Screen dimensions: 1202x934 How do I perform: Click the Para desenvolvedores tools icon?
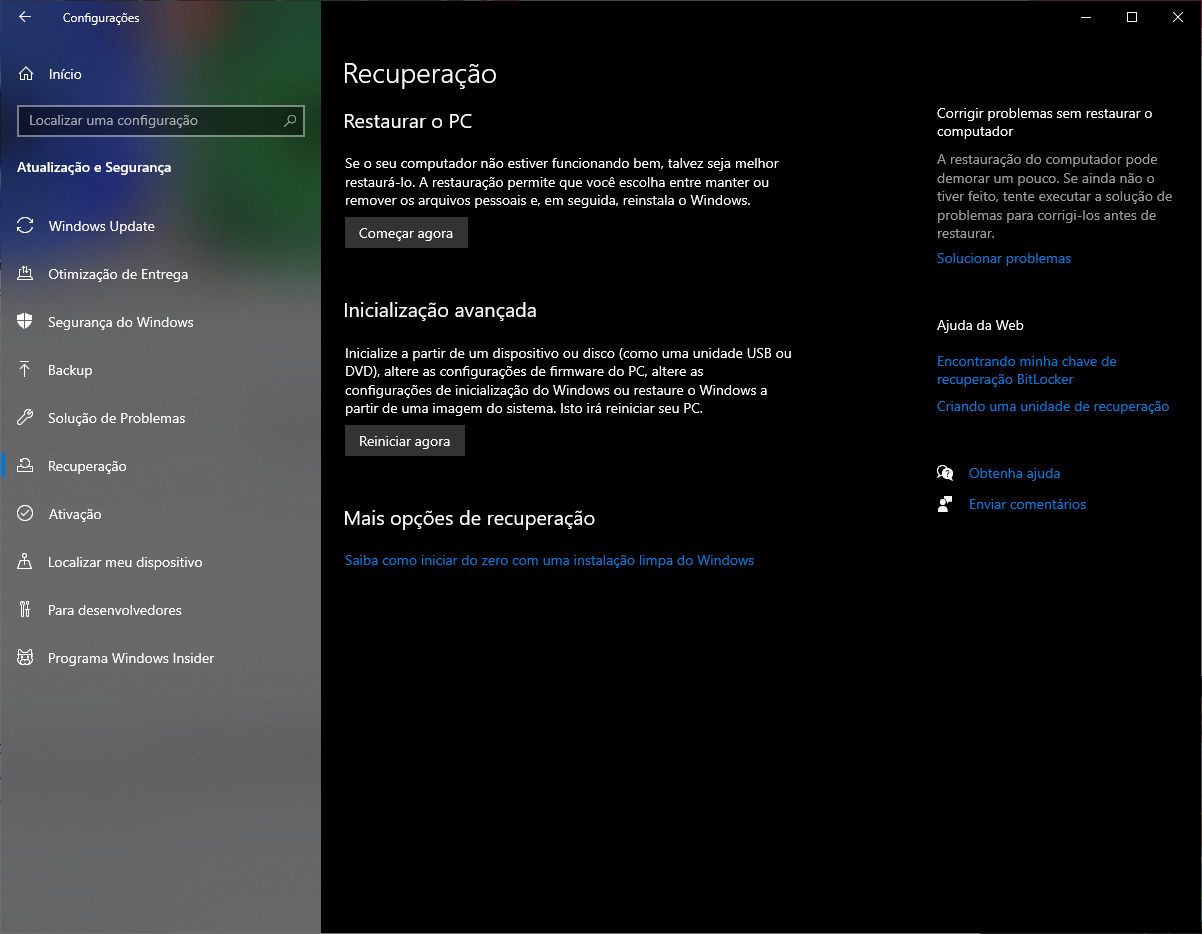26,610
